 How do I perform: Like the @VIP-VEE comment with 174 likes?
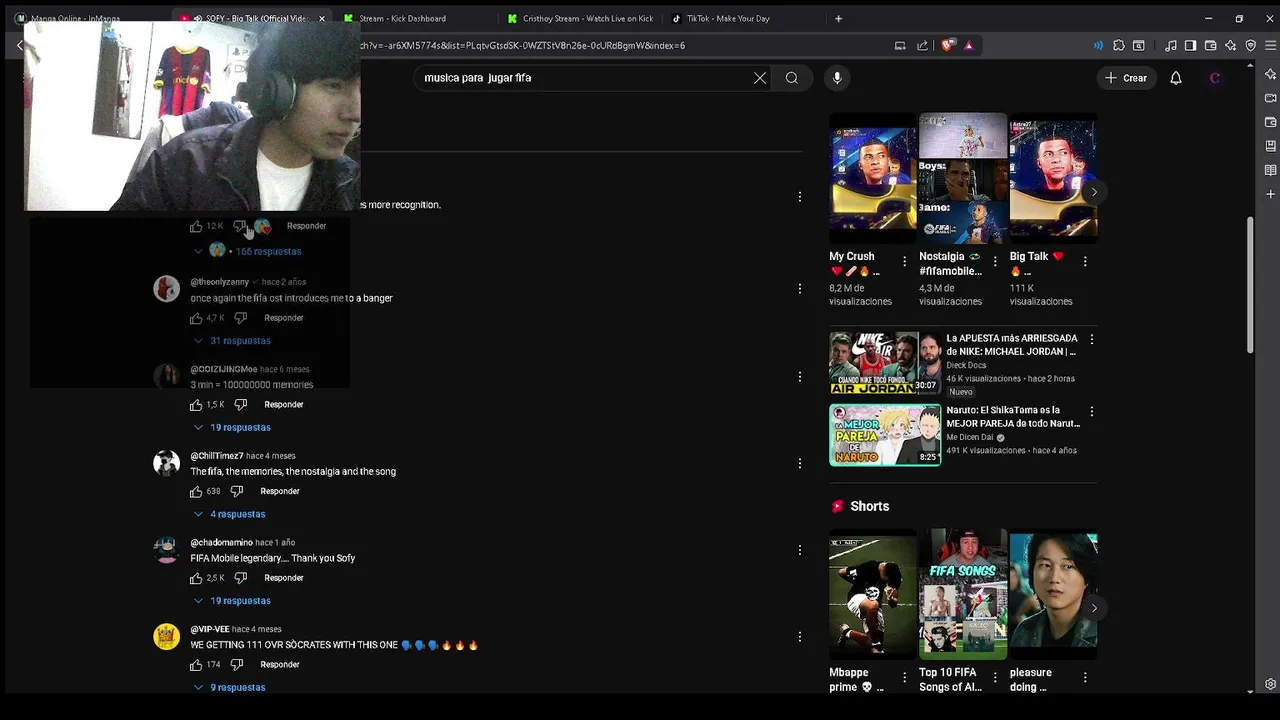(x=196, y=665)
